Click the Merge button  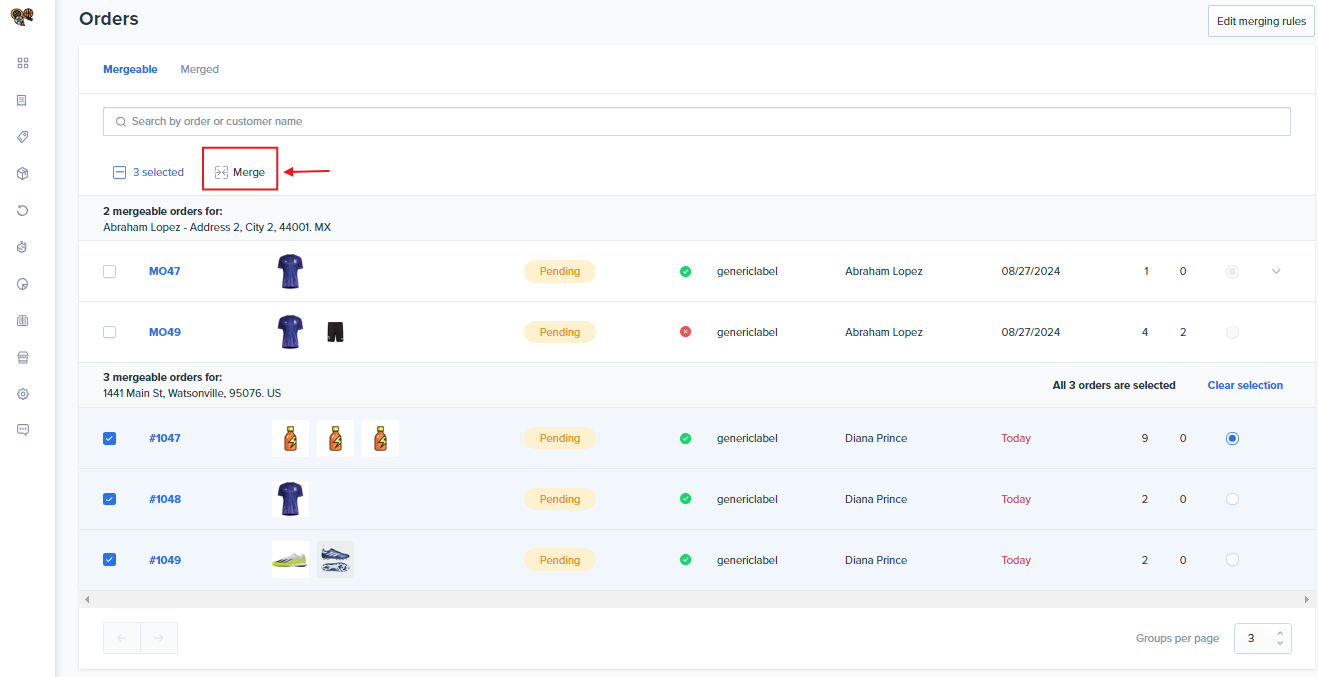[240, 172]
